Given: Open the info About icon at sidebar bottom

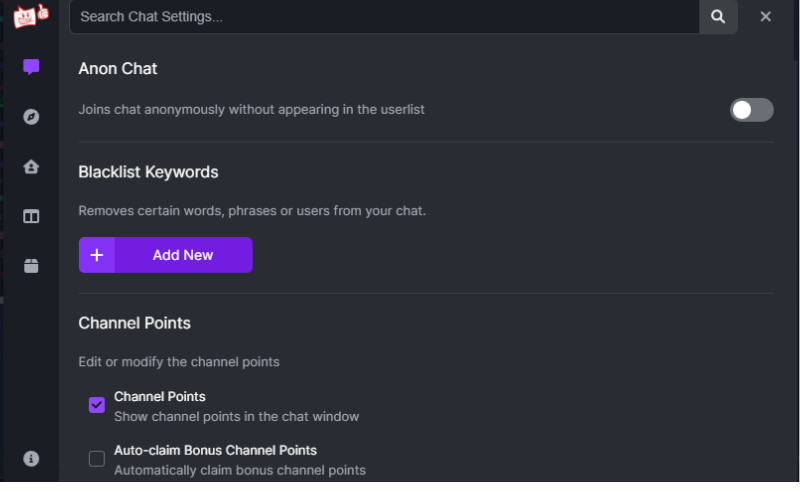Looking at the screenshot, I should 31,459.
